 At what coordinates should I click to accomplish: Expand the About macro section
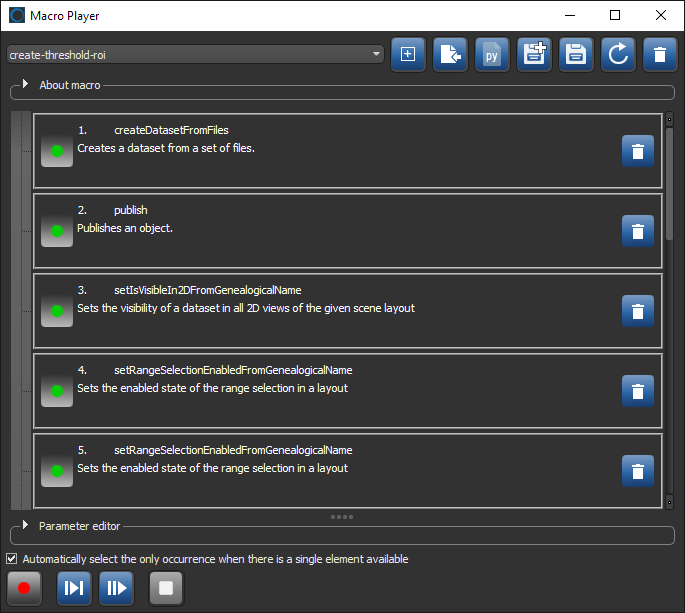click(25, 85)
